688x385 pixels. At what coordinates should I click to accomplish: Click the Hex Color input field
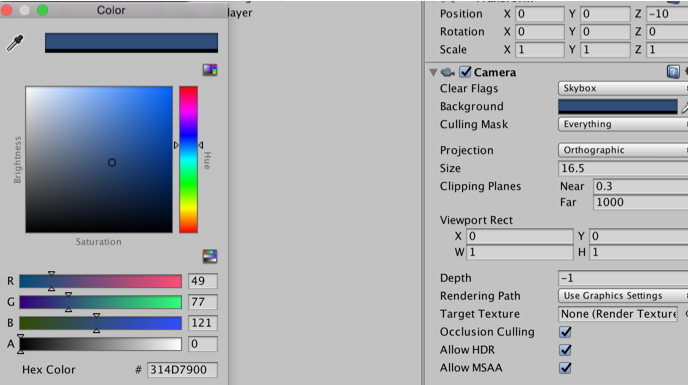click(x=182, y=370)
